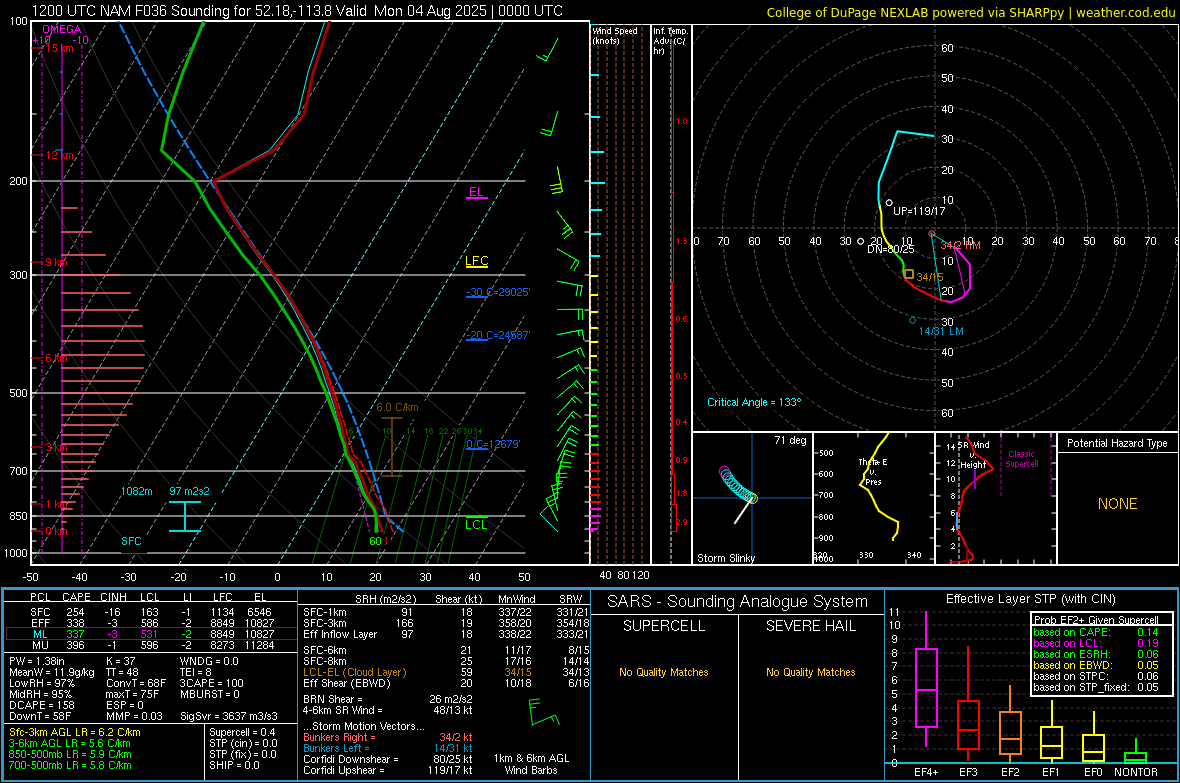
Task: Click the 'PW = 1.38in' value
Action: pos(38,661)
